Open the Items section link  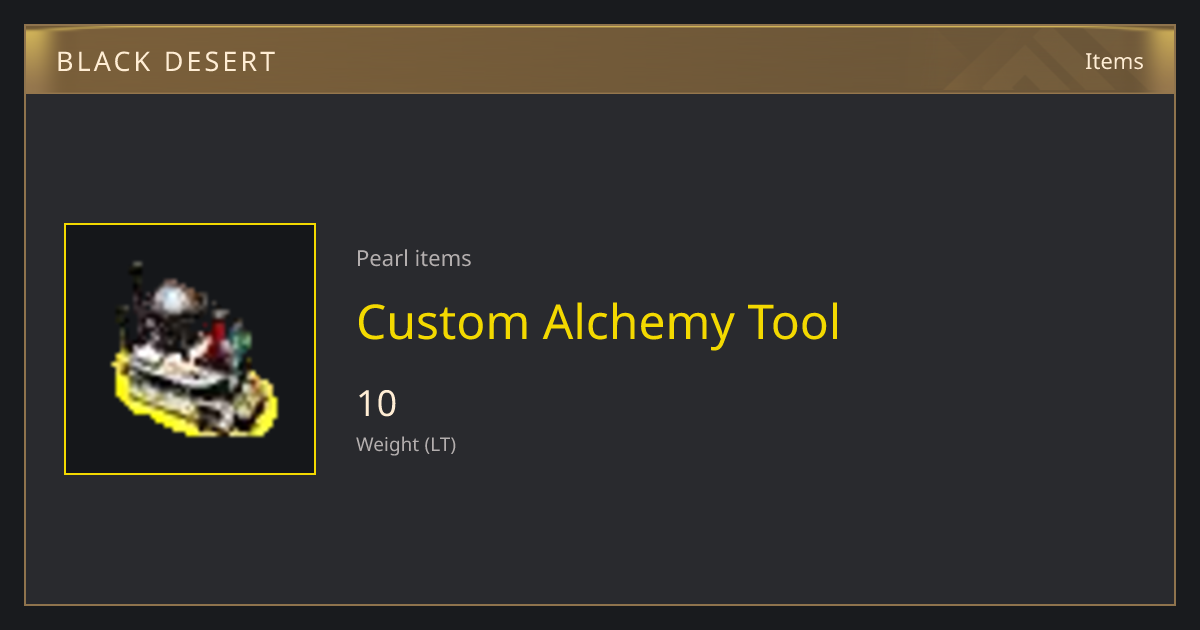coord(1114,61)
